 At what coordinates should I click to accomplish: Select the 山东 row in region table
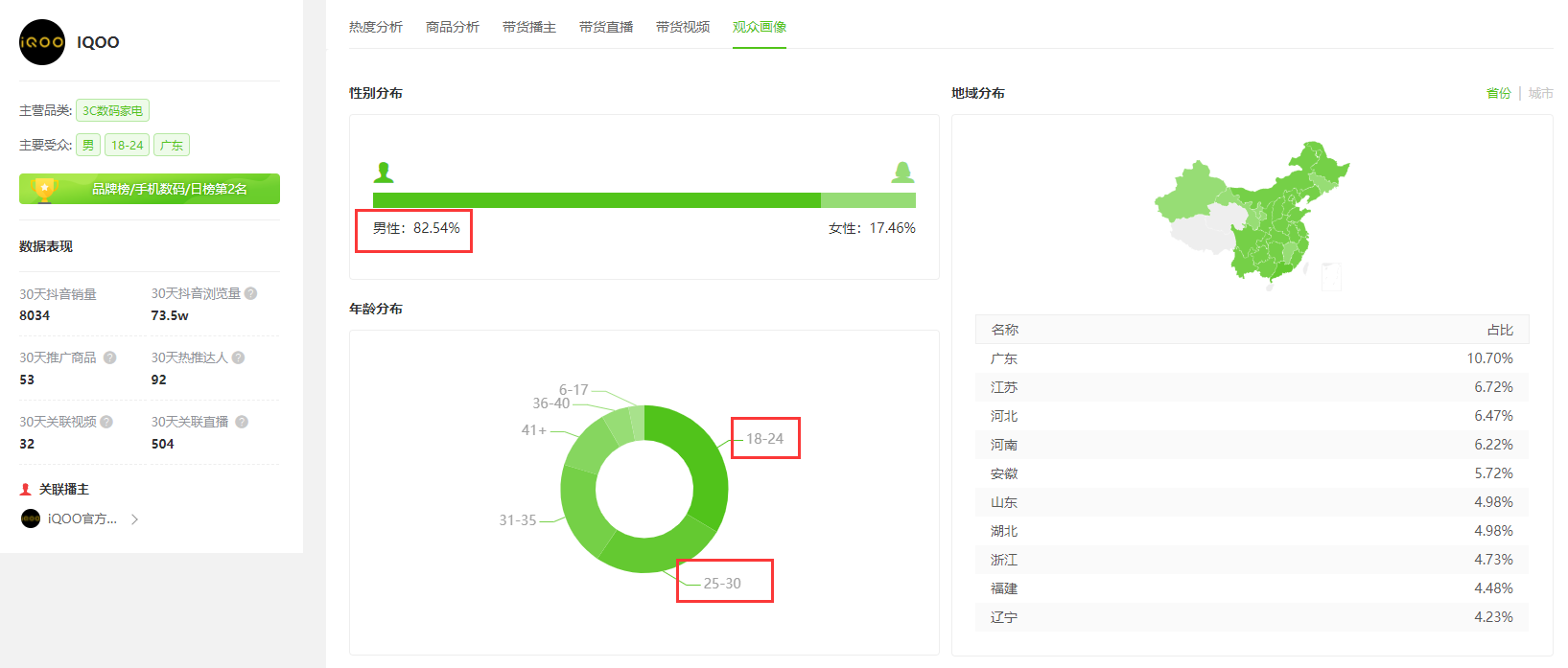click(x=1252, y=502)
